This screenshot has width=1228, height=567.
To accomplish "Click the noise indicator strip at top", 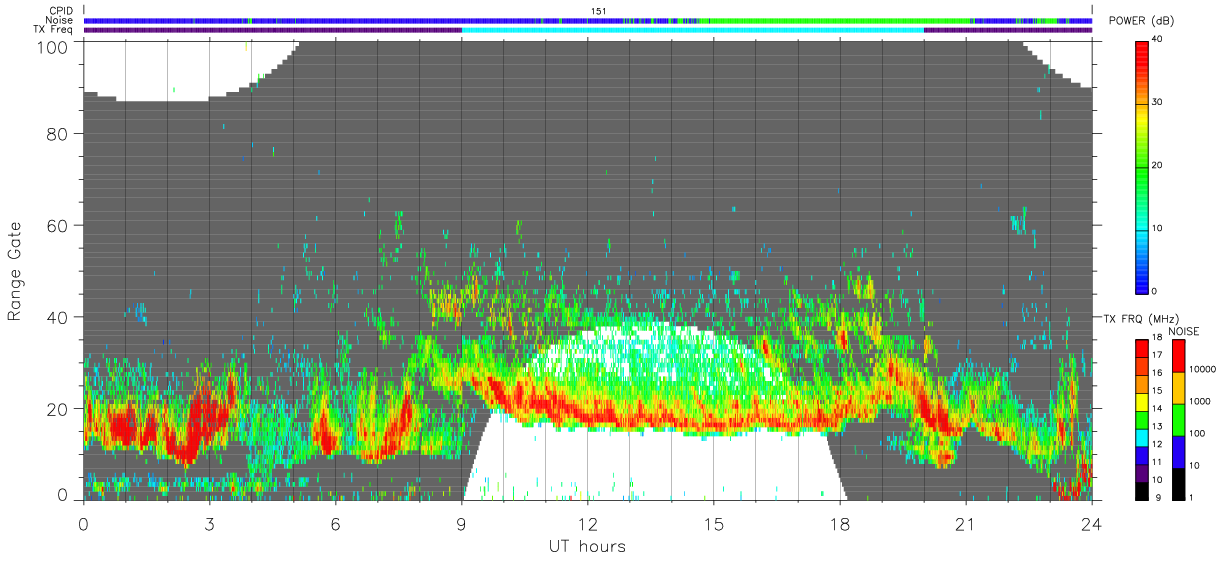I will (588, 20).
